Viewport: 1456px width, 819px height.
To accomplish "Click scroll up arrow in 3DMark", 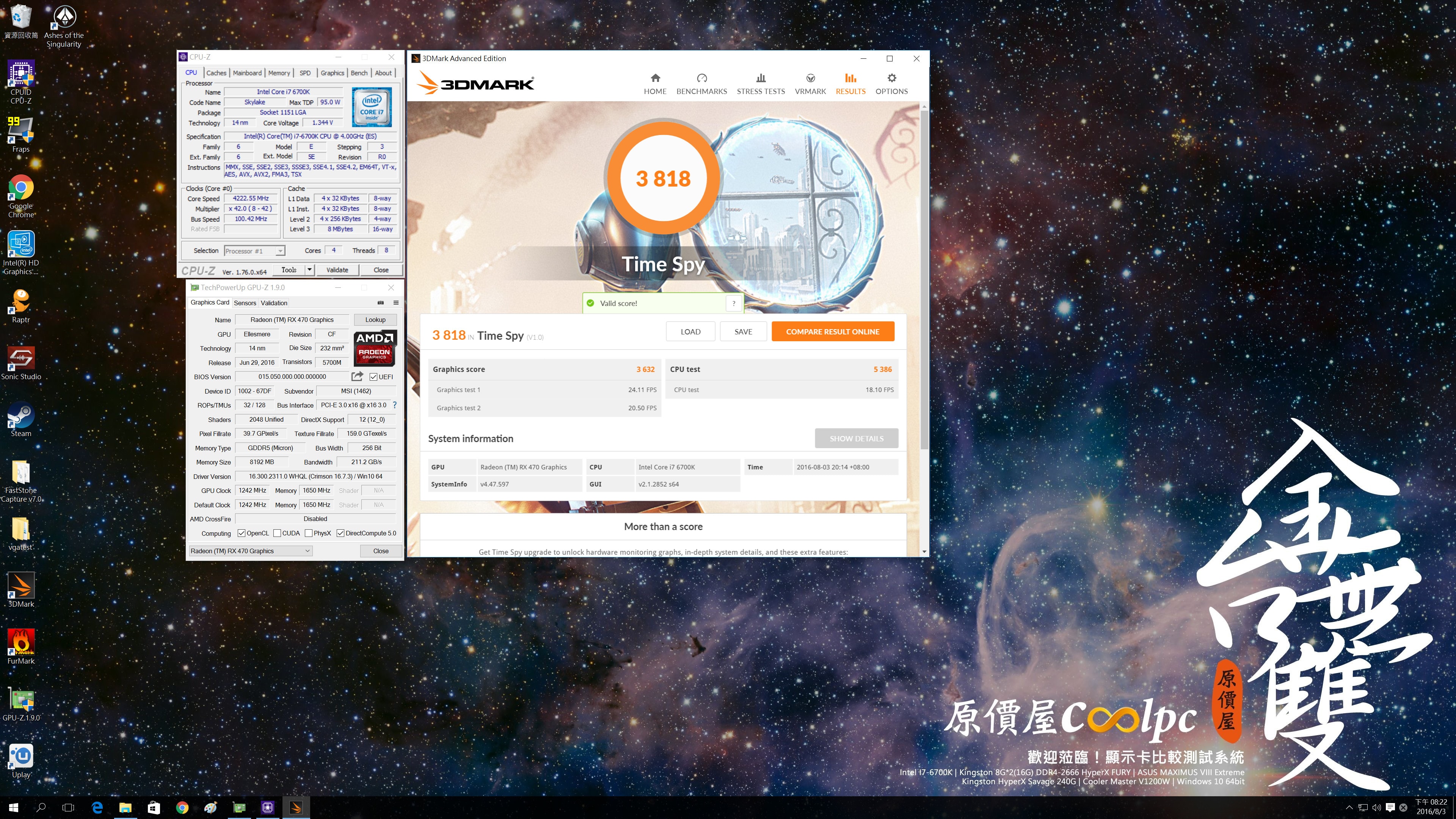I will 924,106.
